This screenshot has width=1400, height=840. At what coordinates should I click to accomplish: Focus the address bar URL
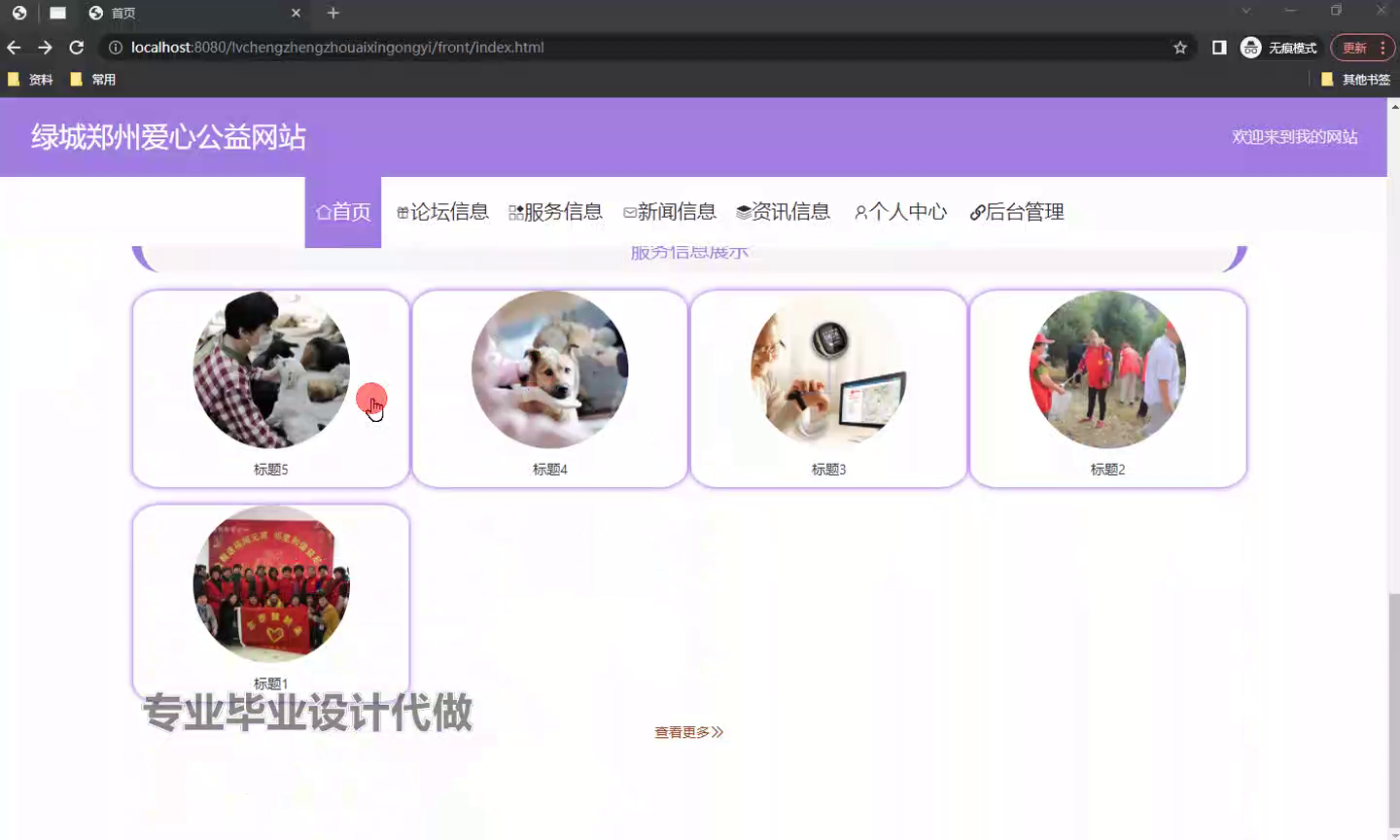(337, 48)
